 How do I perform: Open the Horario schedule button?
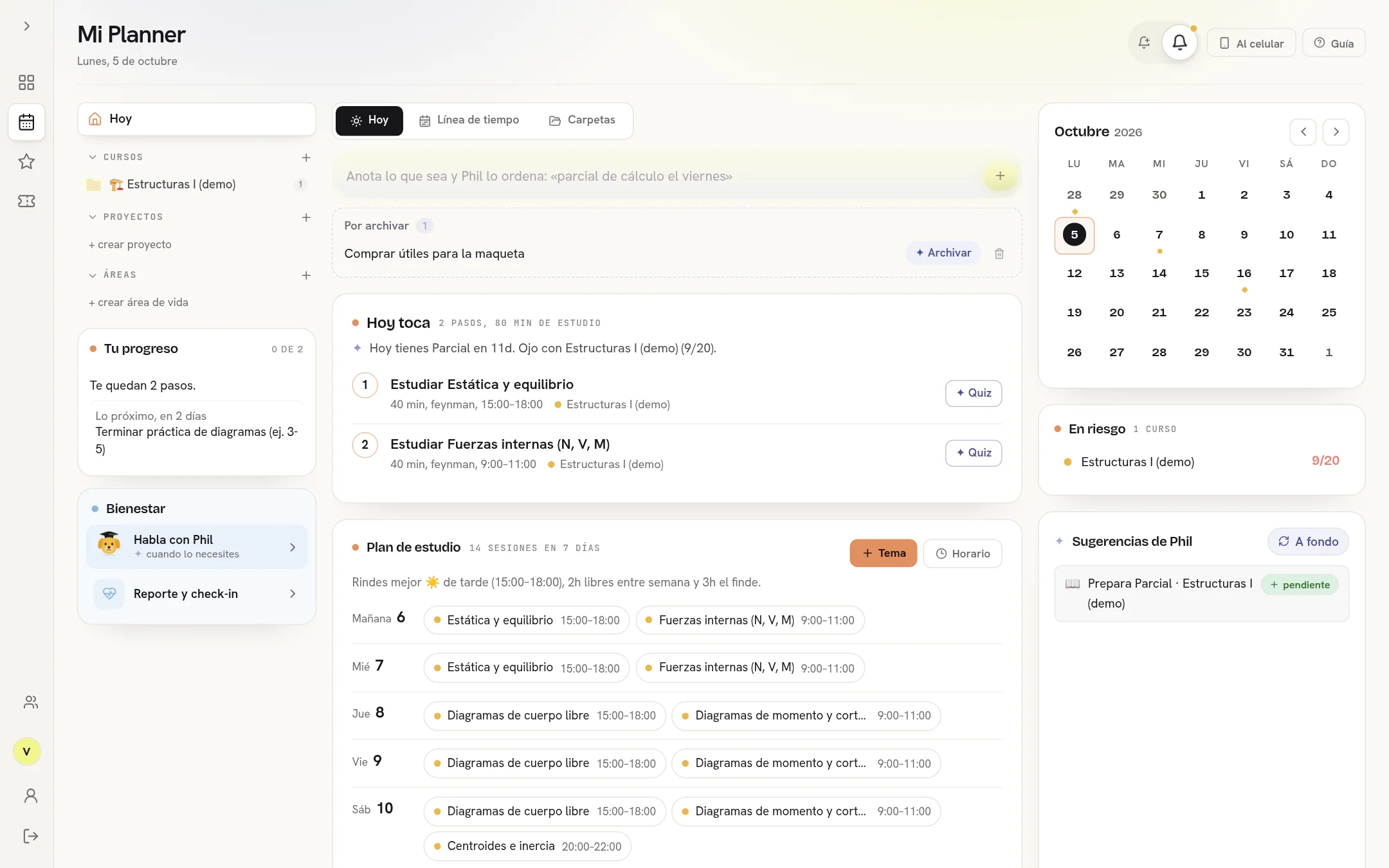point(963,554)
